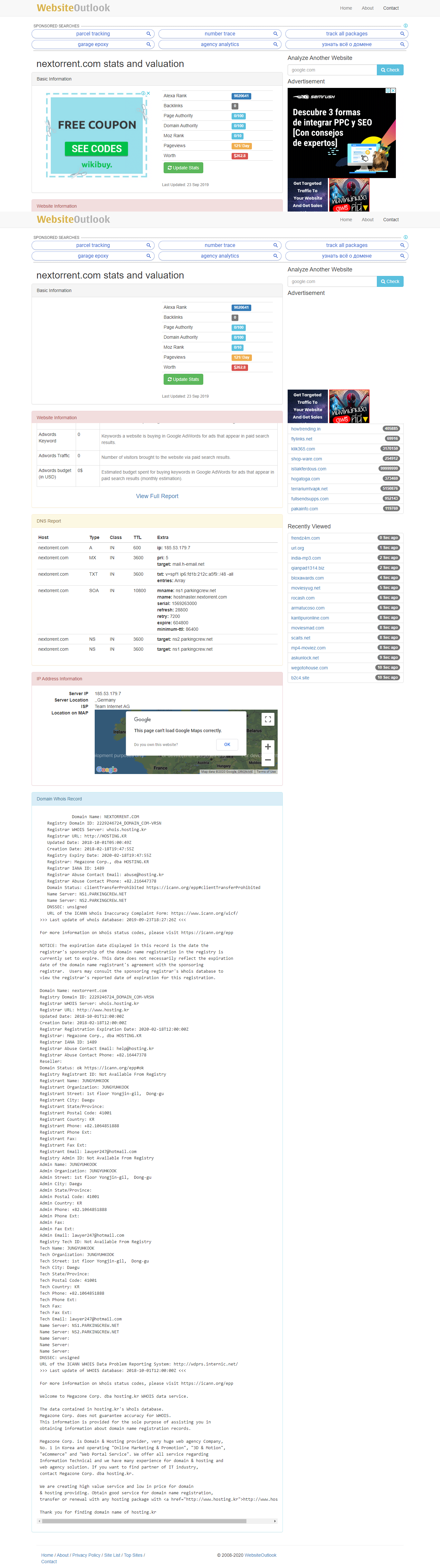Open moviesyug.net under Recently Viewed
The image size is (440, 1568).
(x=305, y=588)
